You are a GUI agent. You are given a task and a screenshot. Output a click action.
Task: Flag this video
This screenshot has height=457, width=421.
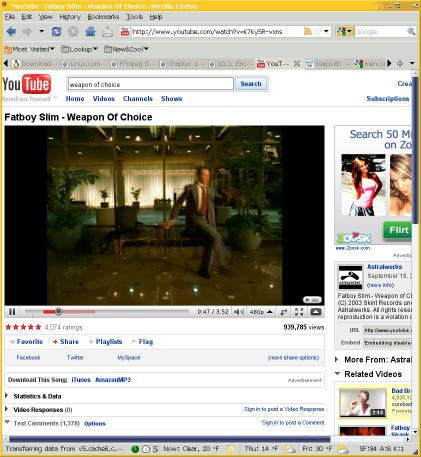(142, 342)
